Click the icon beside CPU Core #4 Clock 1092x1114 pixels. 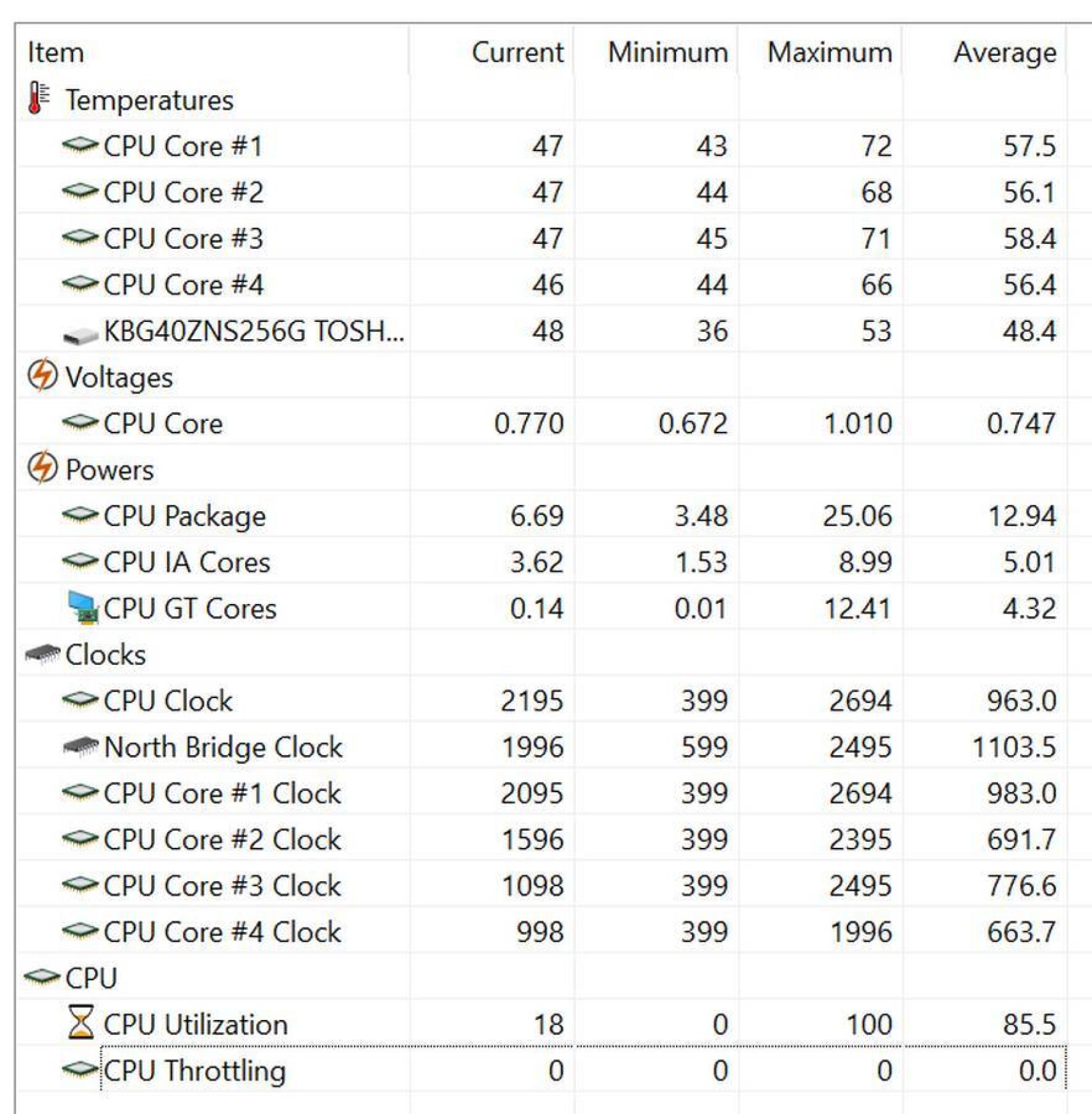point(81,930)
